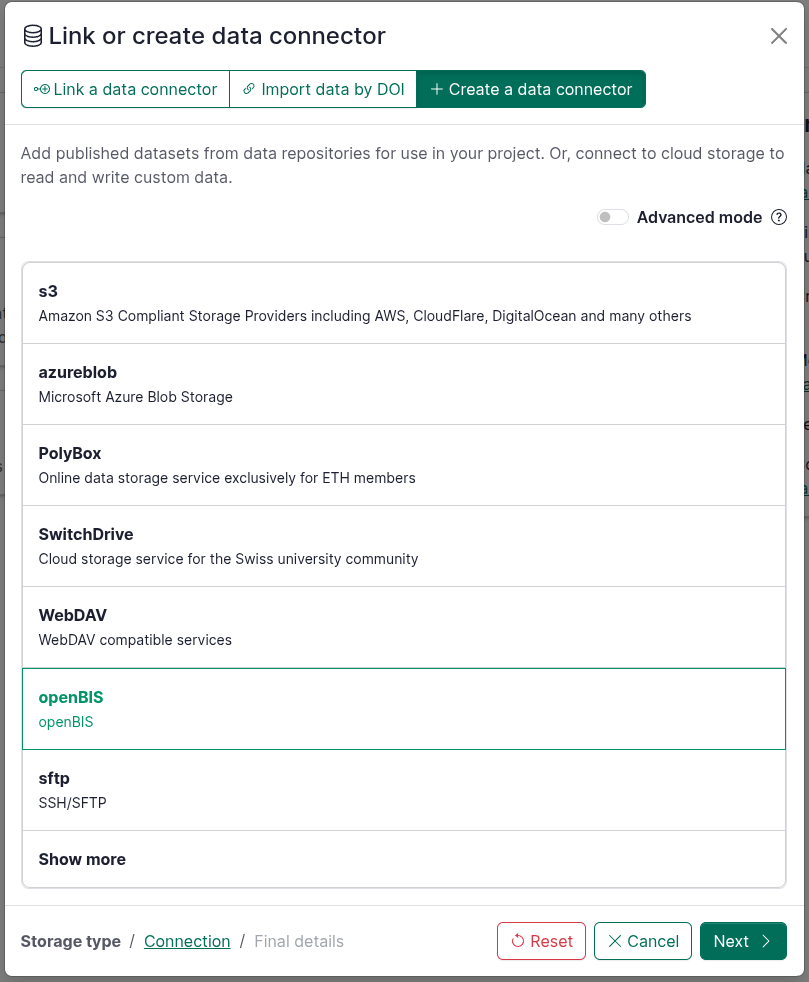Select the s3 storage provider
The height and width of the screenshot is (982, 809).
coord(404,303)
